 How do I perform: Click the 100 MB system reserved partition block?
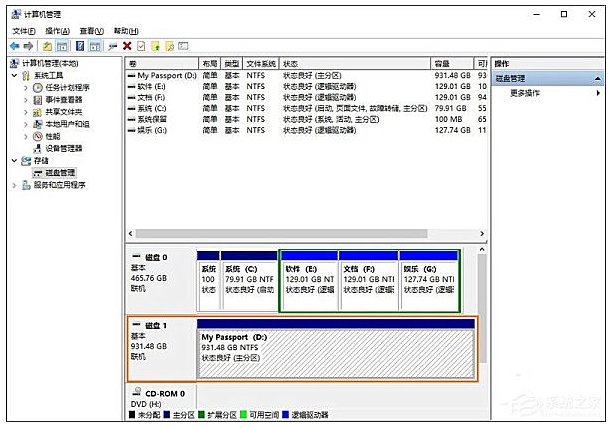(208, 282)
